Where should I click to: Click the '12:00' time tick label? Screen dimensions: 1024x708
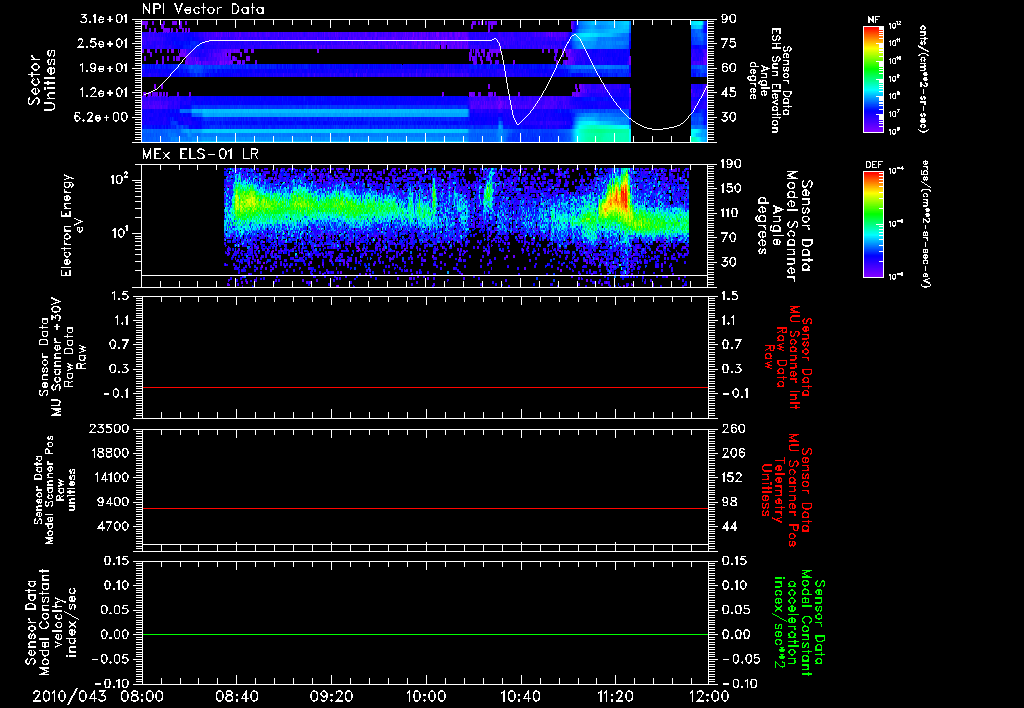(x=709, y=696)
